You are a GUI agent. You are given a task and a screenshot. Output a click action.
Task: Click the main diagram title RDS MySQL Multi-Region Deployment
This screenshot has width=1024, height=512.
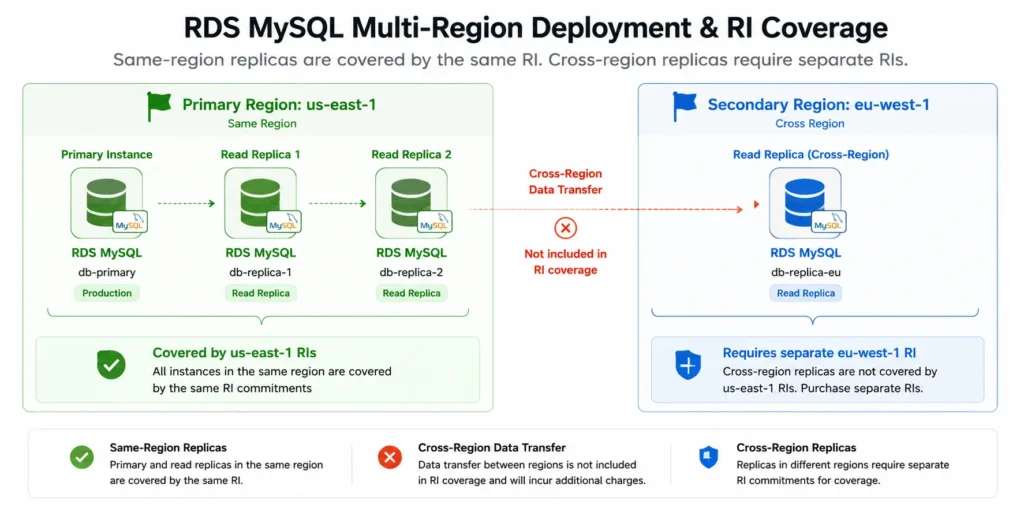tap(536, 29)
